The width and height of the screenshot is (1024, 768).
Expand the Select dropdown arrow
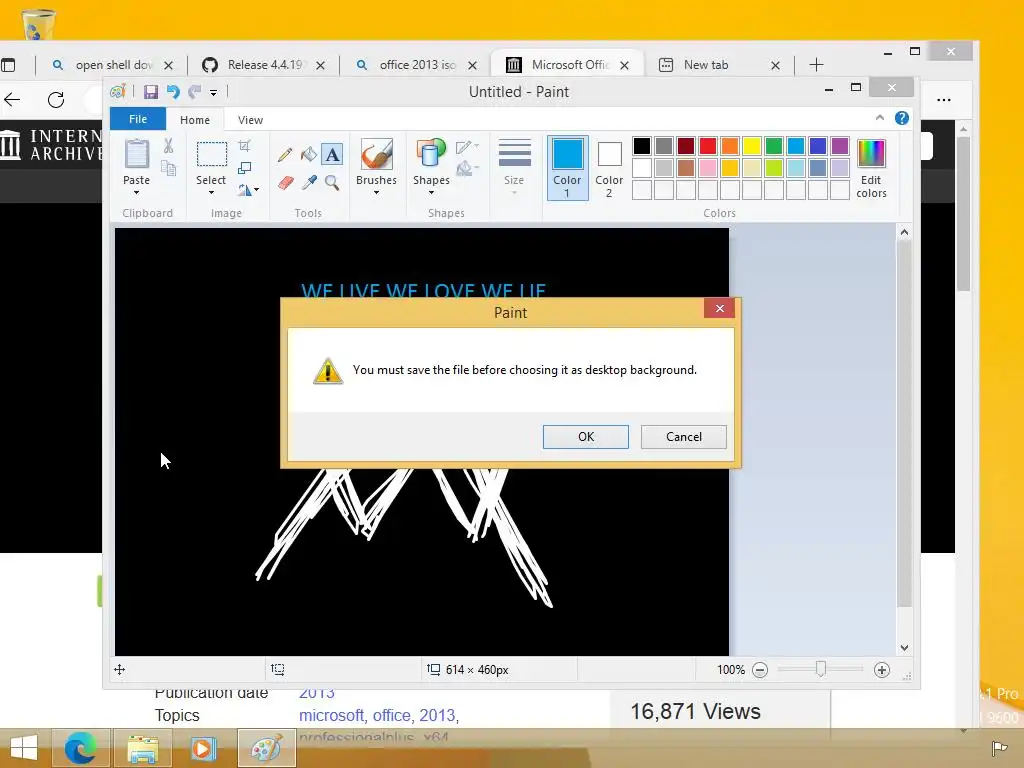point(211,193)
